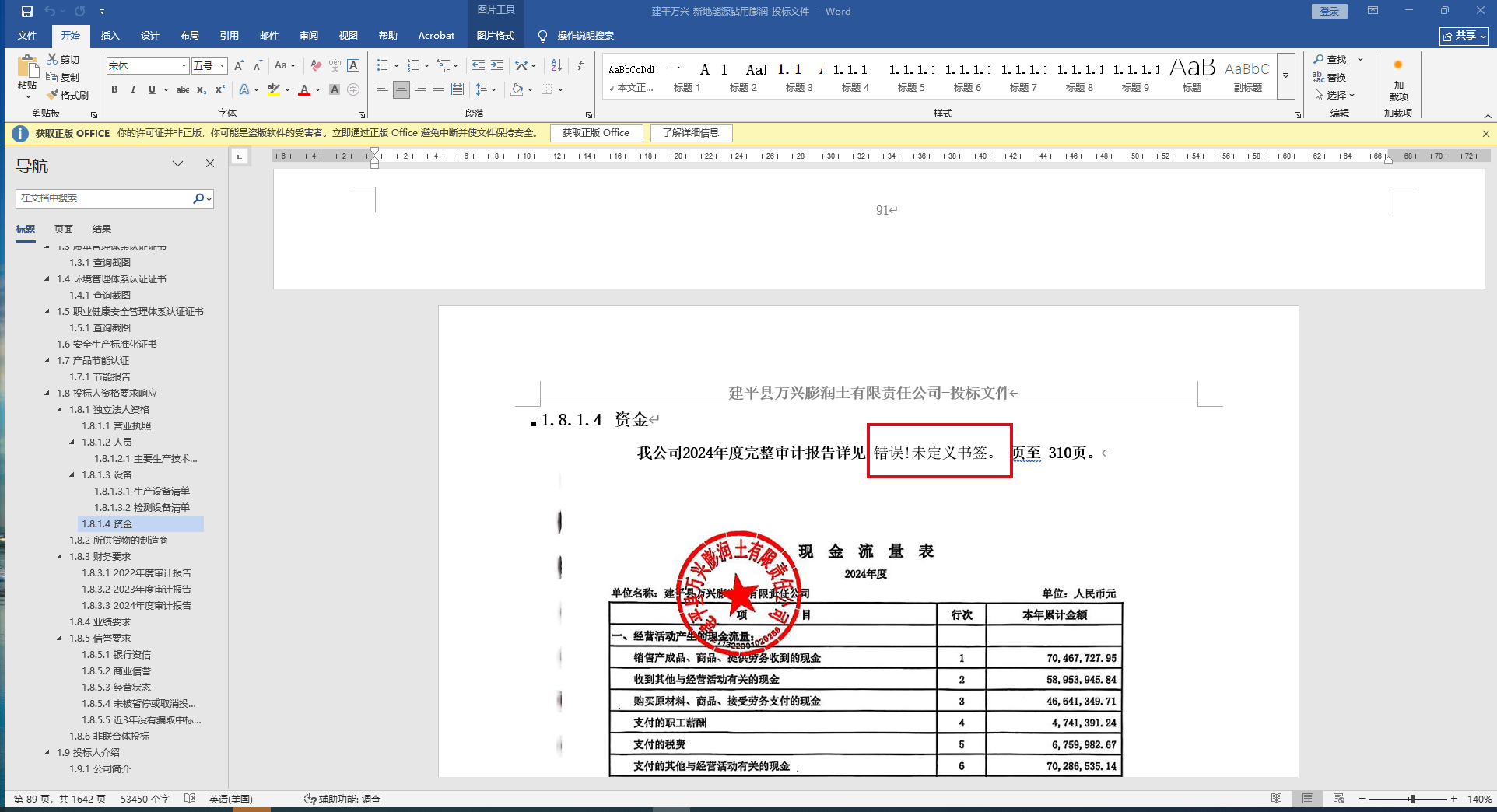Click the Save icon in title bar
Viewport: 1497px width, 812px height.
point(27,12)
